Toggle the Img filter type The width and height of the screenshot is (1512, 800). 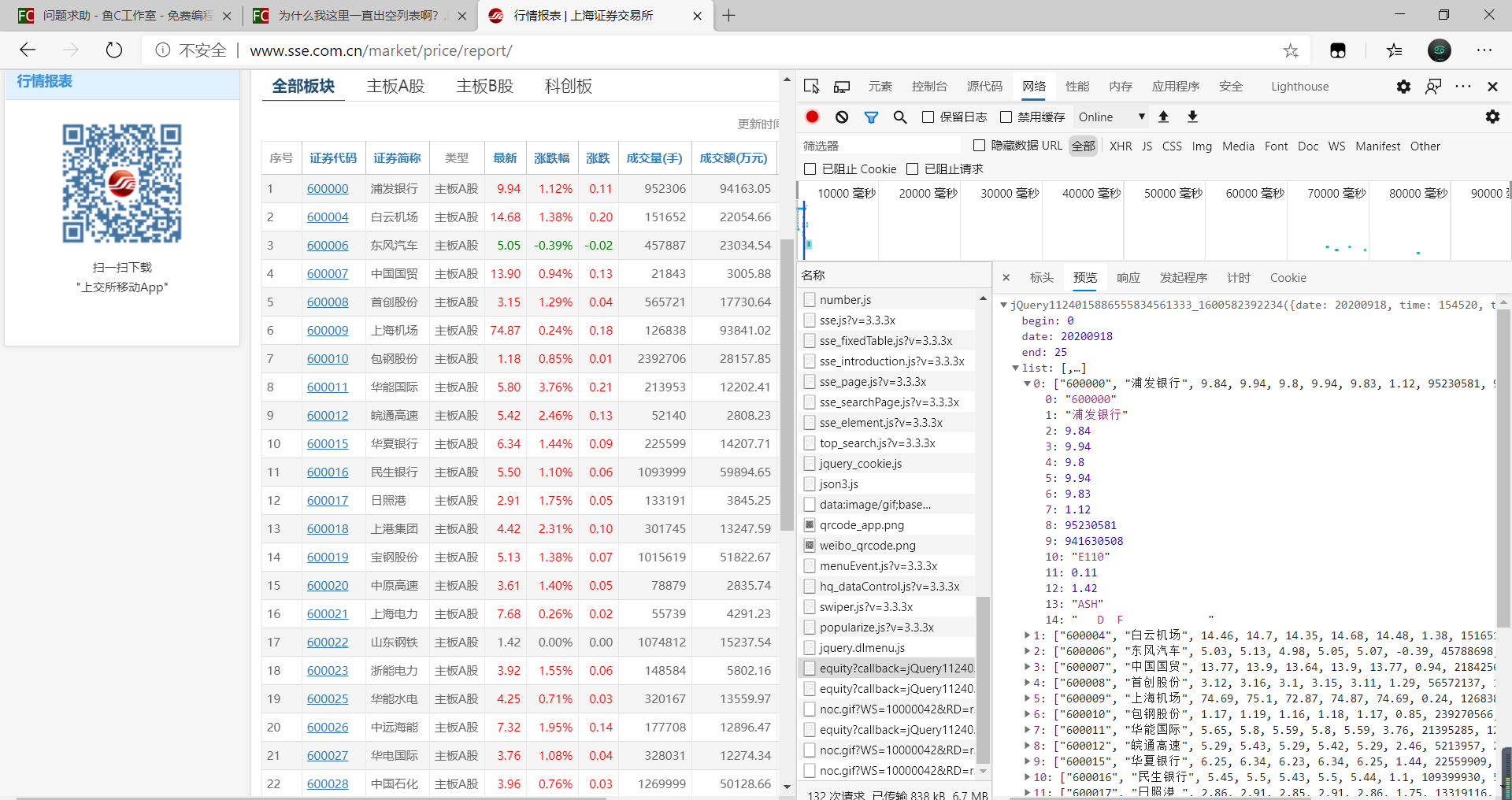(1202, 146)
